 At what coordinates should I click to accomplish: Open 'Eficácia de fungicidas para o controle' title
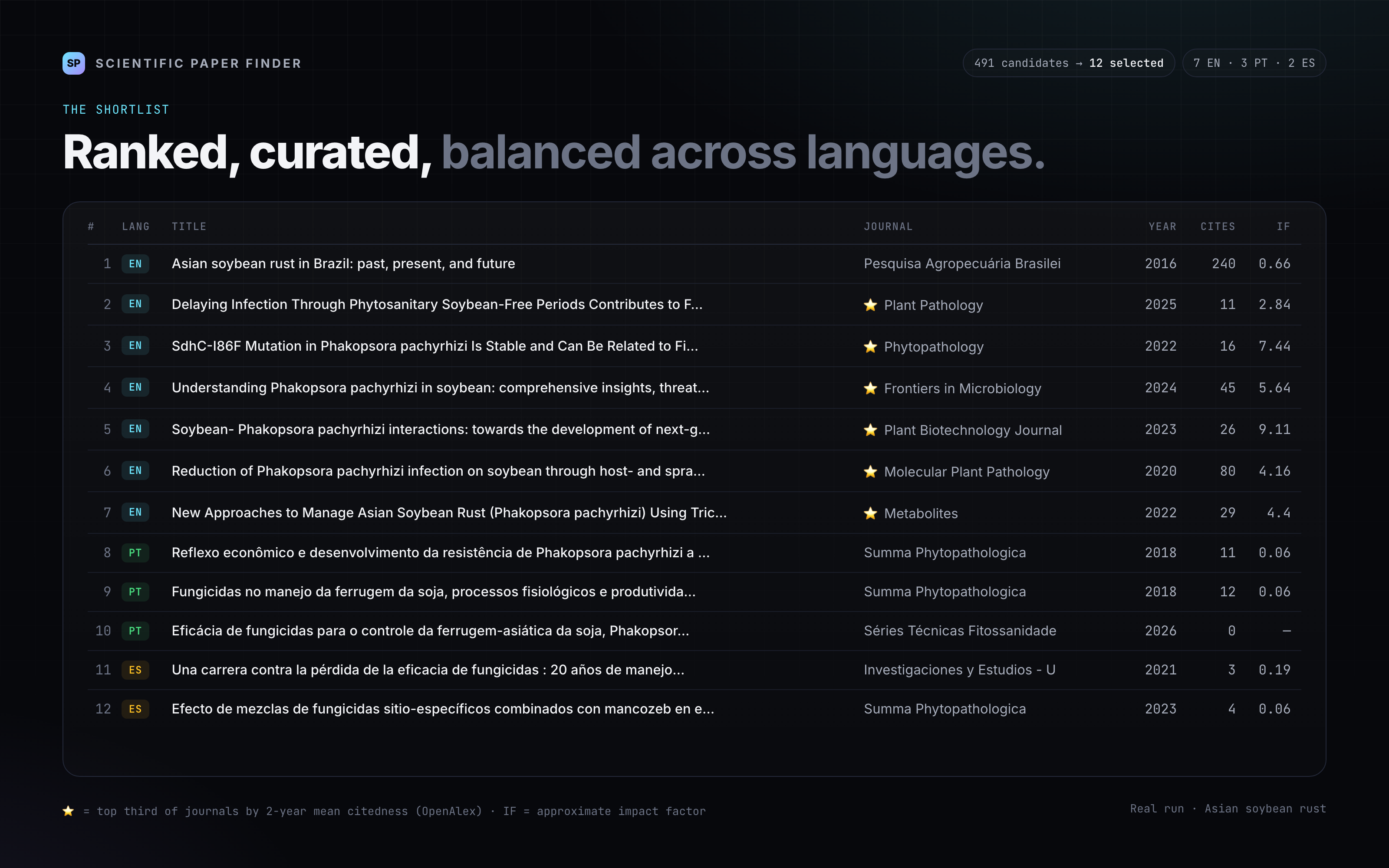pos(430,631)
